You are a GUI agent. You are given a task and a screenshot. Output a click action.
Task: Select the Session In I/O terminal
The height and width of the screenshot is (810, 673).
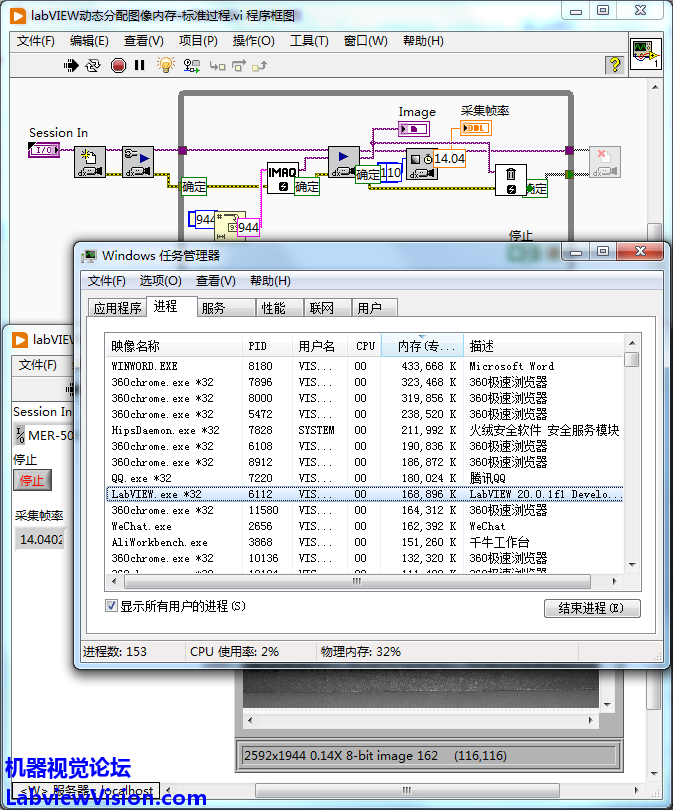[44, 150]
